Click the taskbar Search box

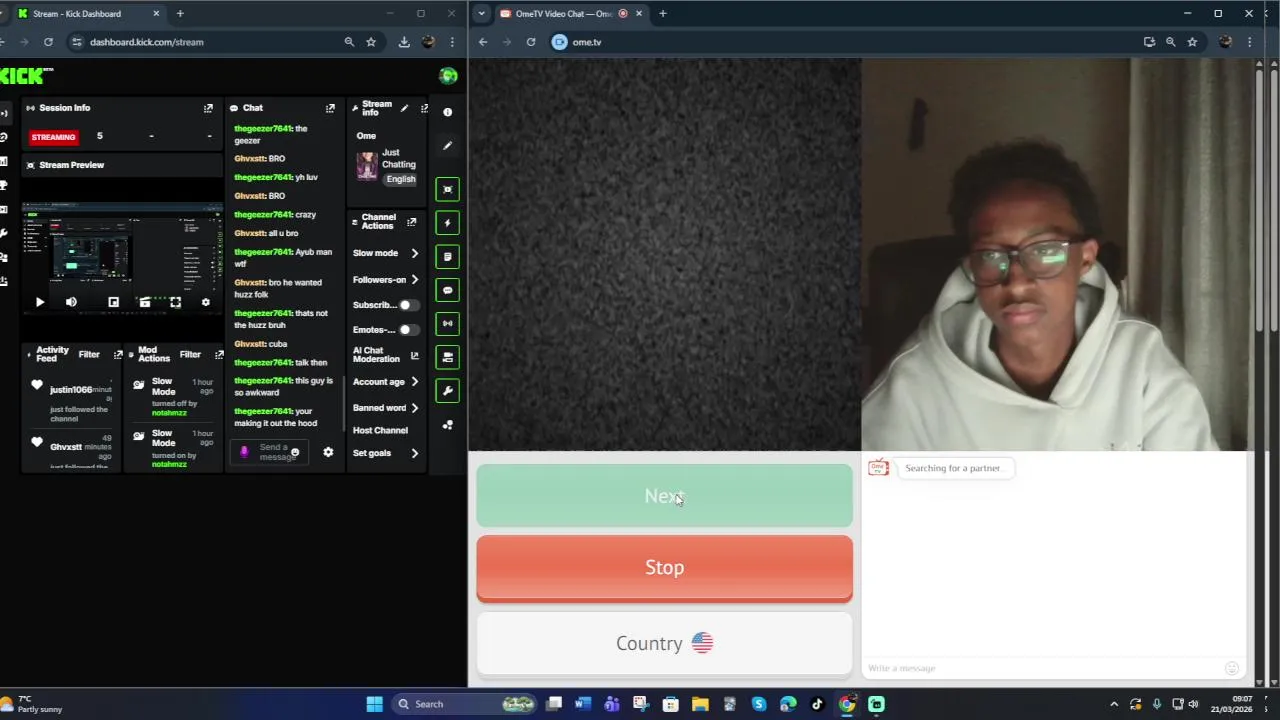tap(464, 704)
